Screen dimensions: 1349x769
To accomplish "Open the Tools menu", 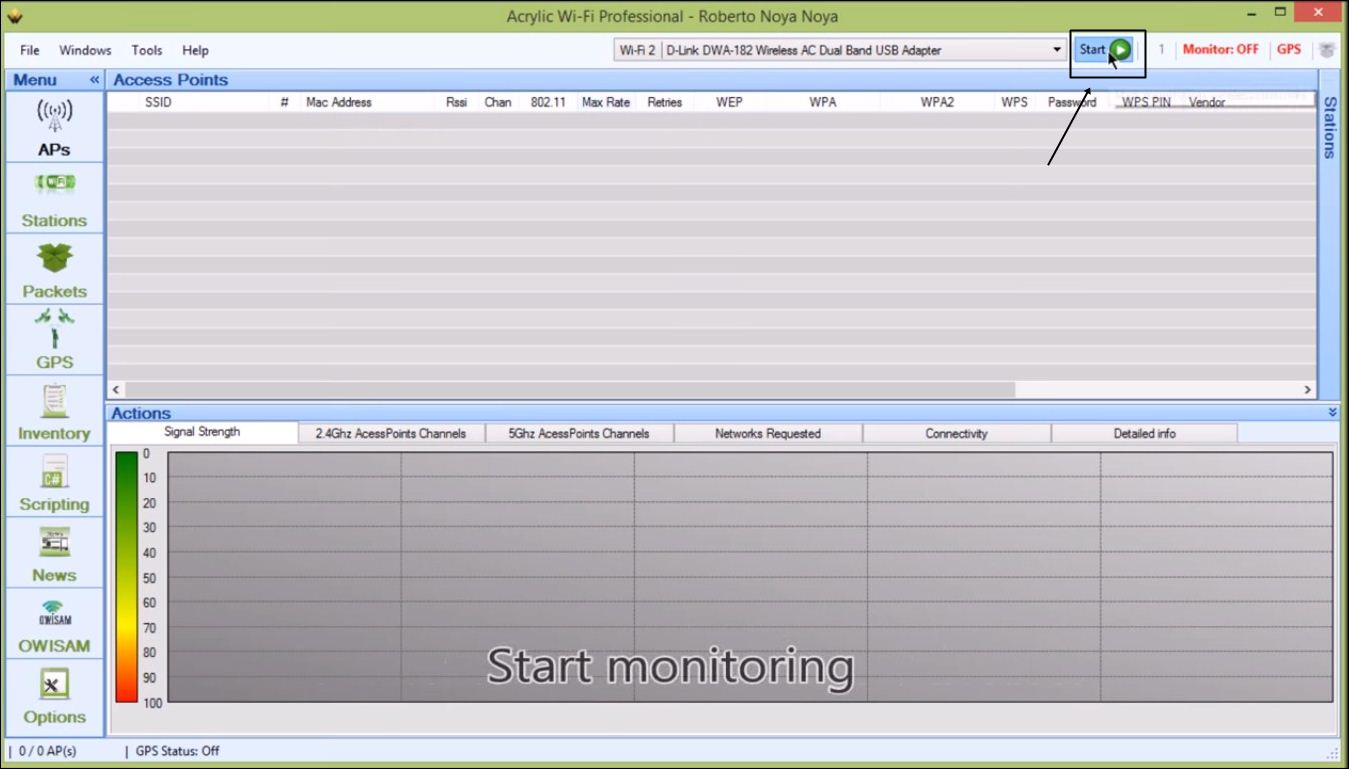I will pos(146,50).
